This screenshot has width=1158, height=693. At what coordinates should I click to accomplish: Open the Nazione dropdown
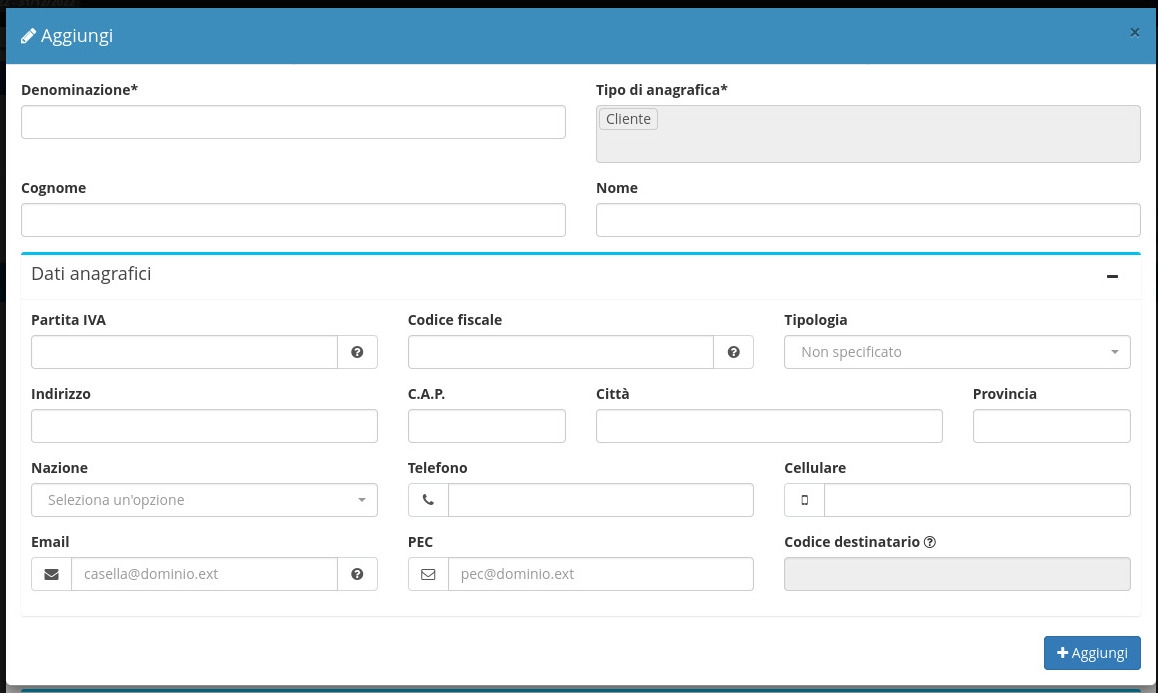[x=204, y=500]
